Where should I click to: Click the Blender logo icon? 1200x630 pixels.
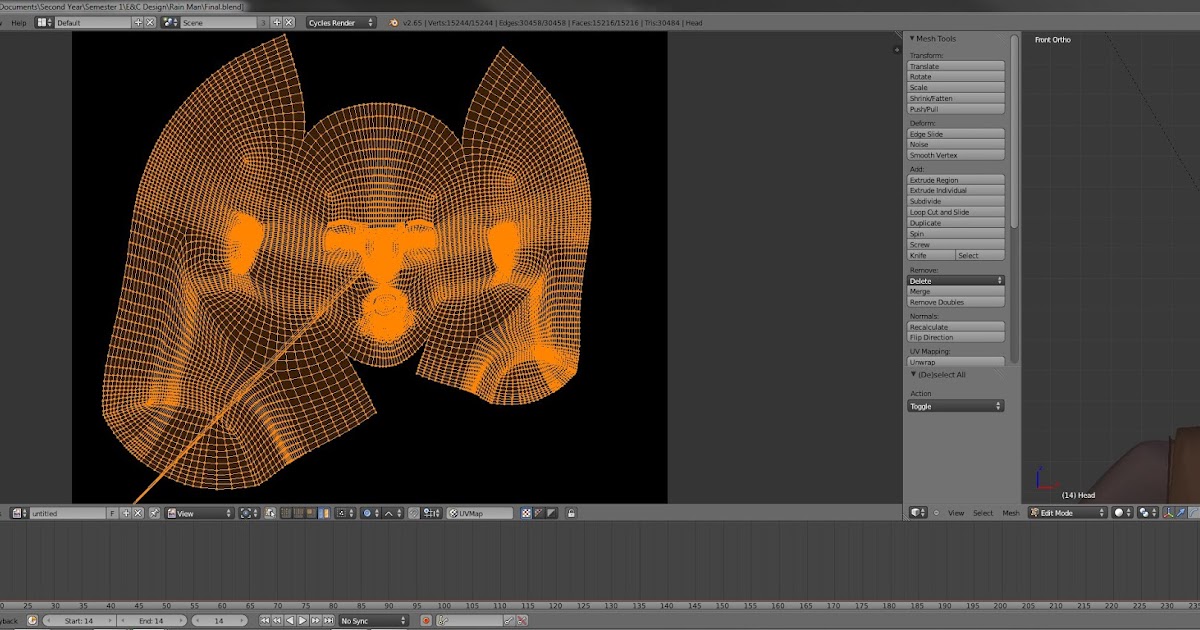394,22
